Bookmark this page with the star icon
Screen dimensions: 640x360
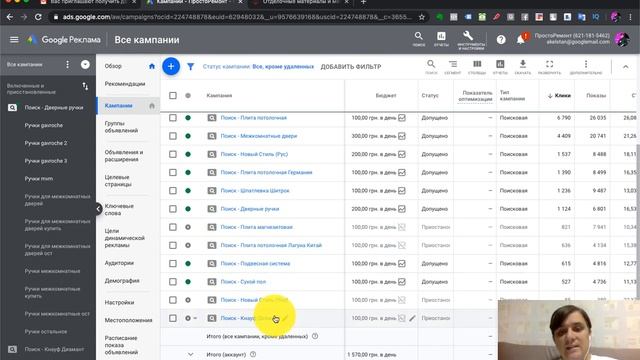[x=422, y=17]
